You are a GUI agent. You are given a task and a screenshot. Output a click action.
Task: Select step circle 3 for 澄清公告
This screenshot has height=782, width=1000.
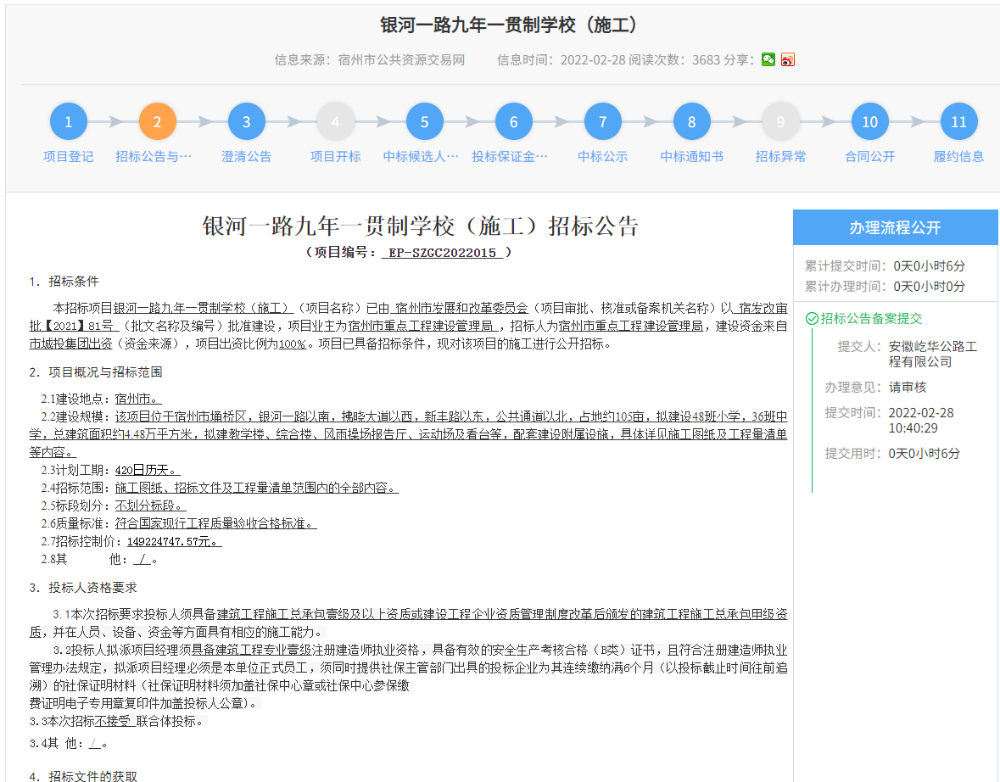click(x=246, y=121)
